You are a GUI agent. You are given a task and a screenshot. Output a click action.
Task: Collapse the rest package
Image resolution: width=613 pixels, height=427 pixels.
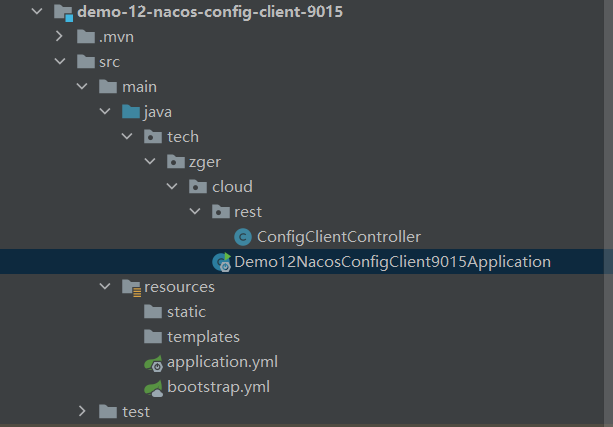(x=195, y=212)
